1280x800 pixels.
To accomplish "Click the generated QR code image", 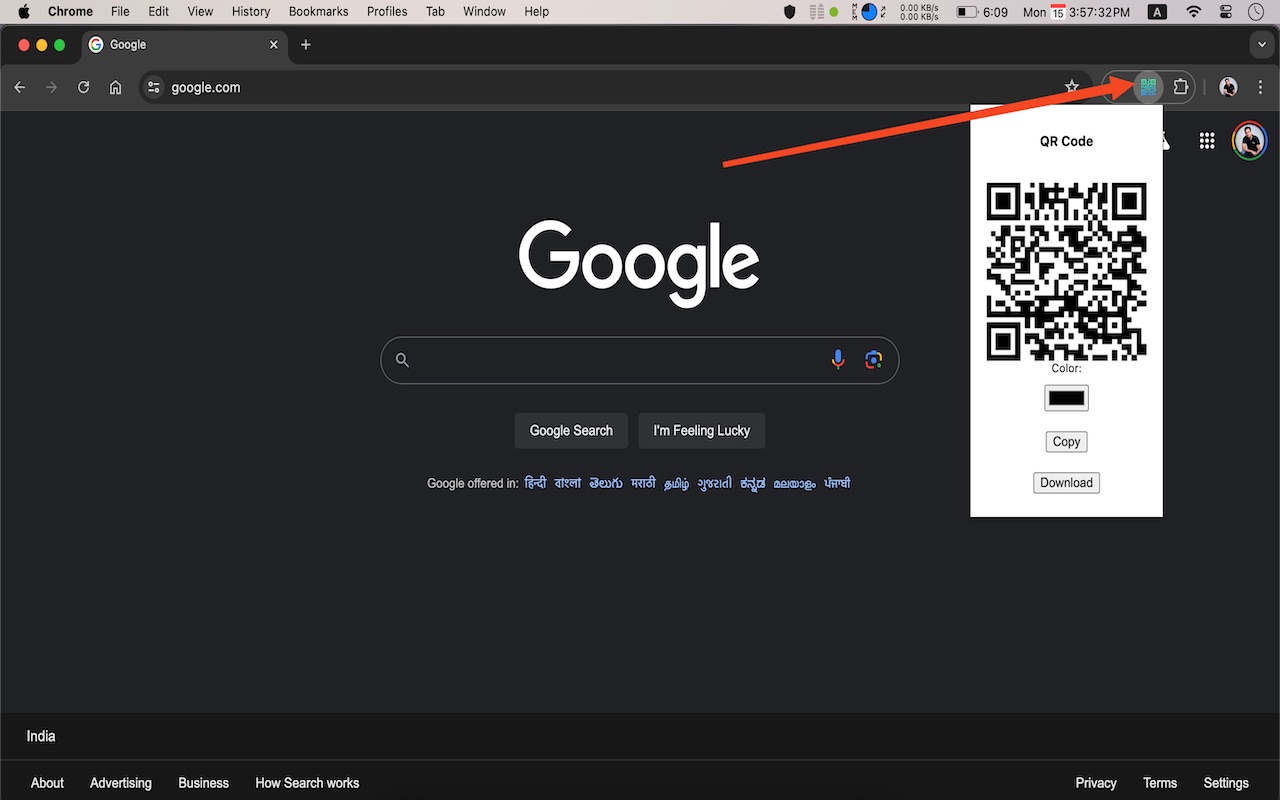I will click(x=1066, y=271).
